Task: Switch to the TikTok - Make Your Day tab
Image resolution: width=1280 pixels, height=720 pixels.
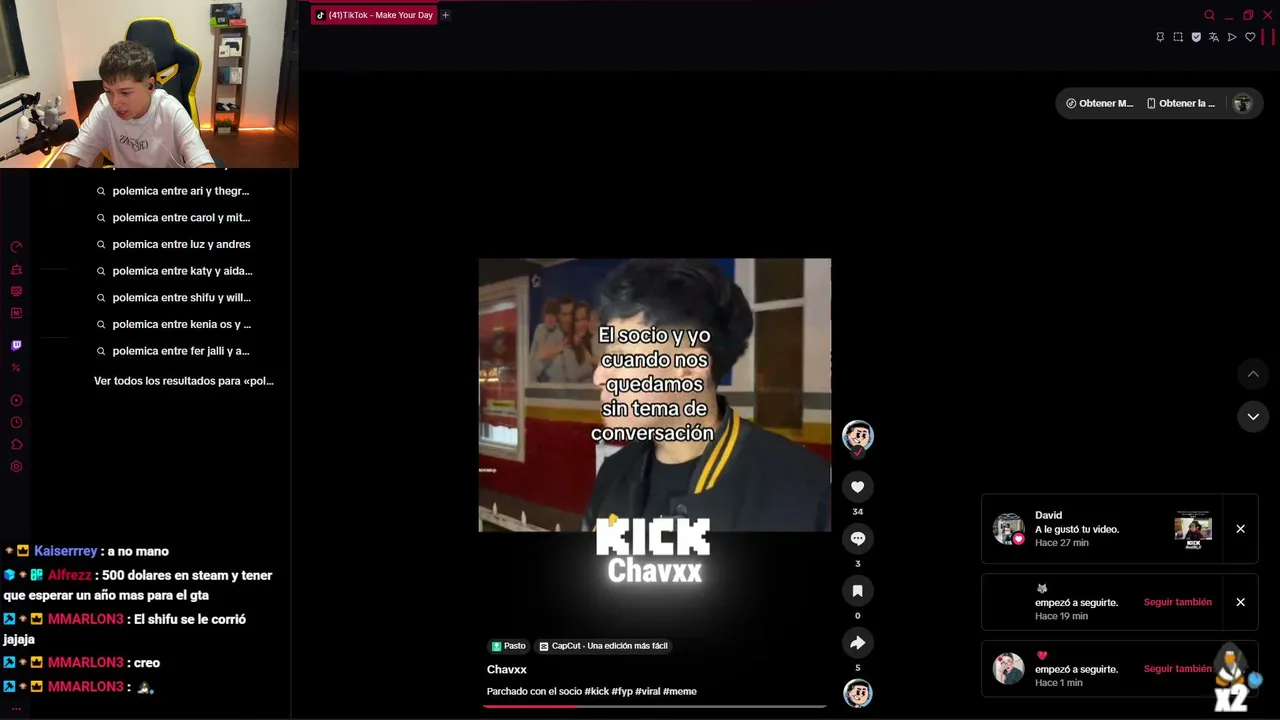Action: [374, 15]
